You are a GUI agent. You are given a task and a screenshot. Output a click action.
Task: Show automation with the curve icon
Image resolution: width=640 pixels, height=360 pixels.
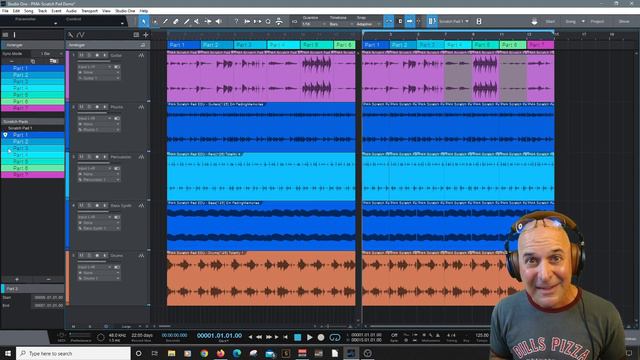(80, 35)
